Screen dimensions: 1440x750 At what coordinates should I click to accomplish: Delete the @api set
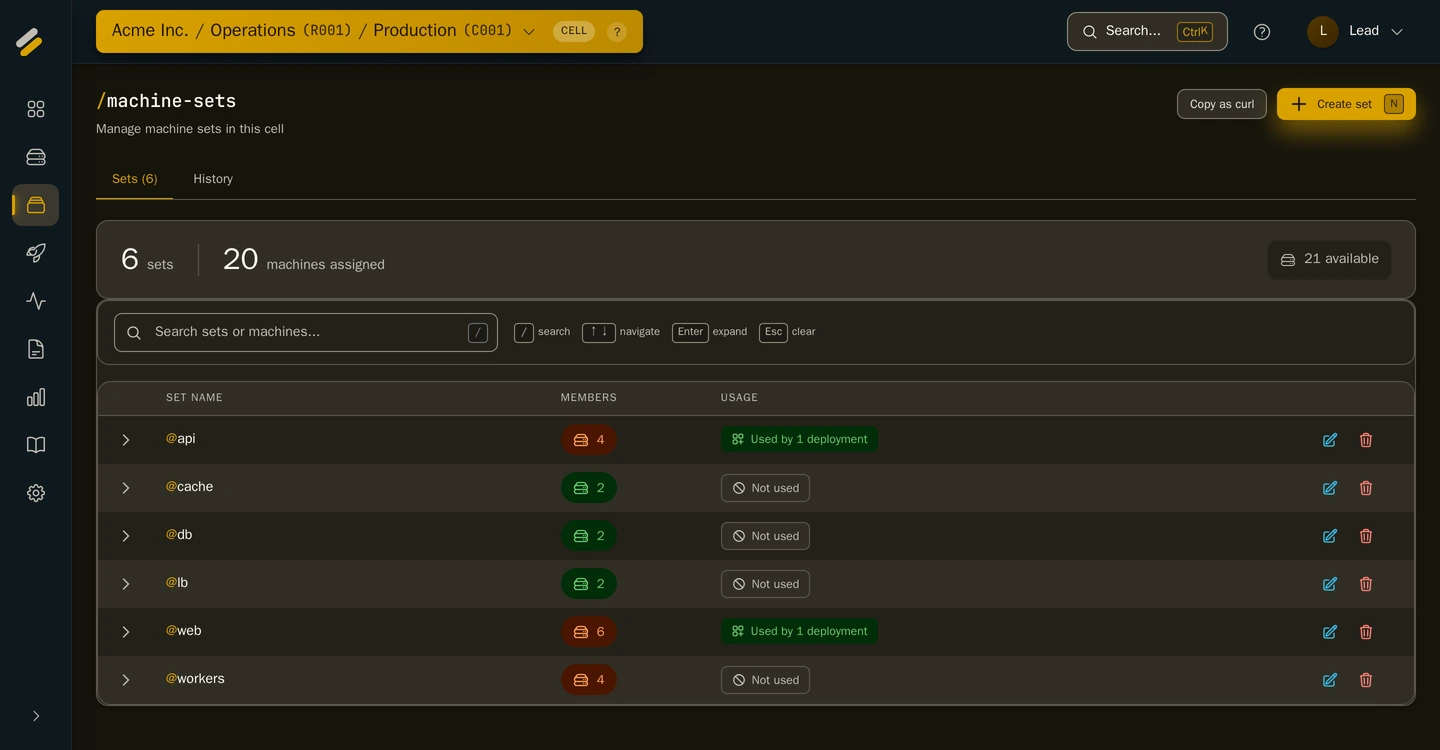coord(1366,440)
